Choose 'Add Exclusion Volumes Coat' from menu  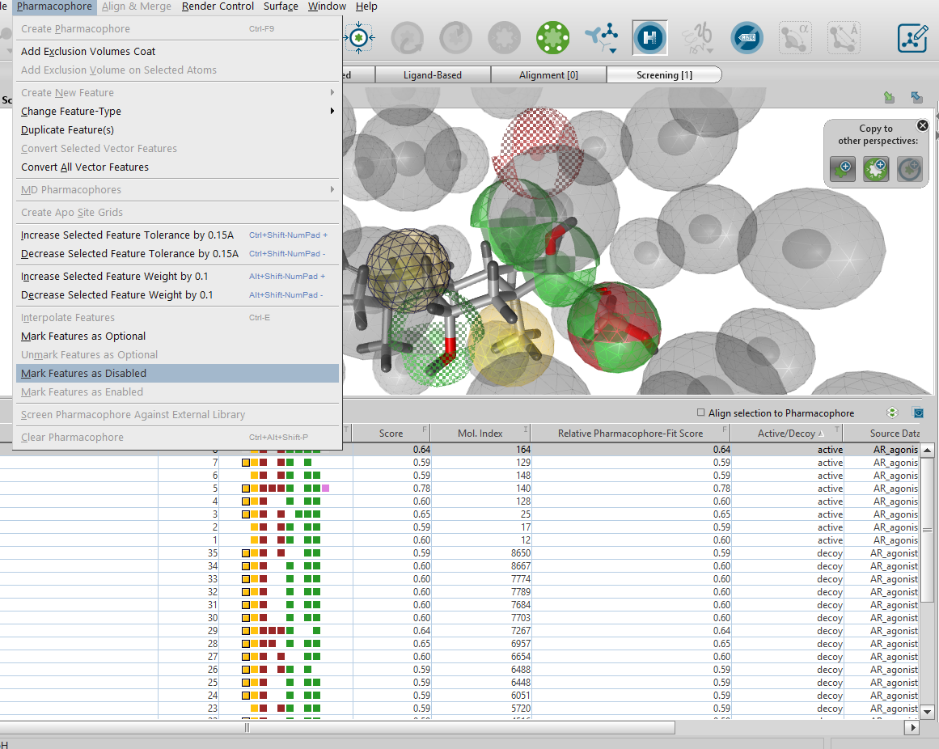(x=88, y=51)
